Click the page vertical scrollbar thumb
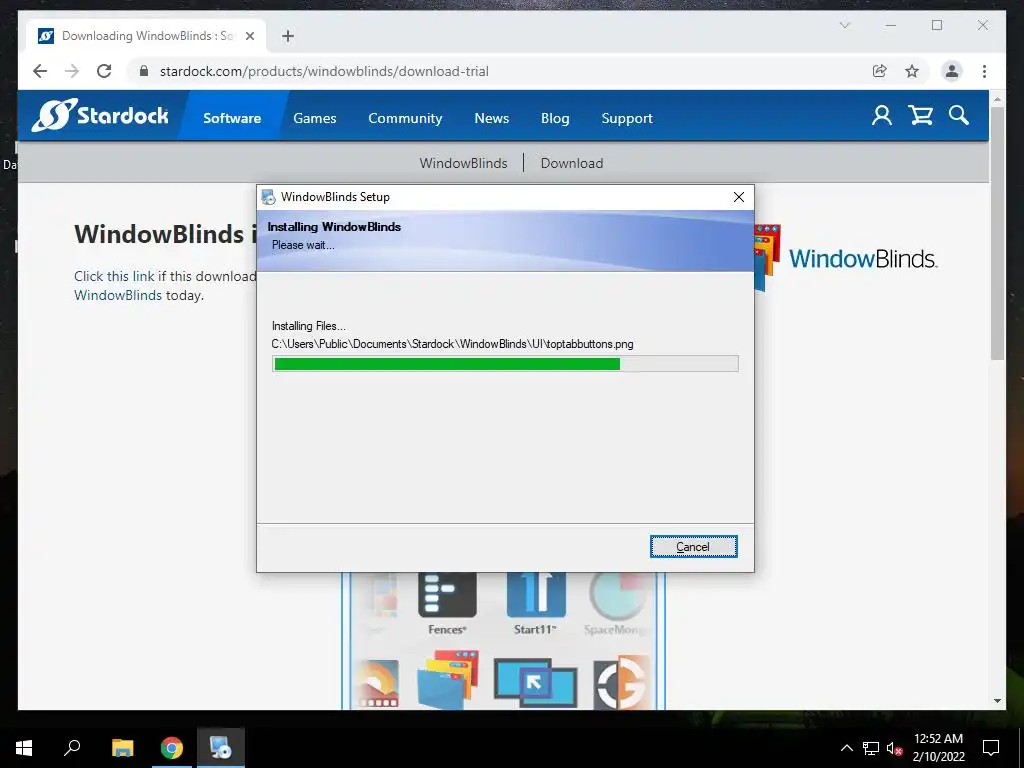Viewport: 1024px width, 768px height. 997,233
